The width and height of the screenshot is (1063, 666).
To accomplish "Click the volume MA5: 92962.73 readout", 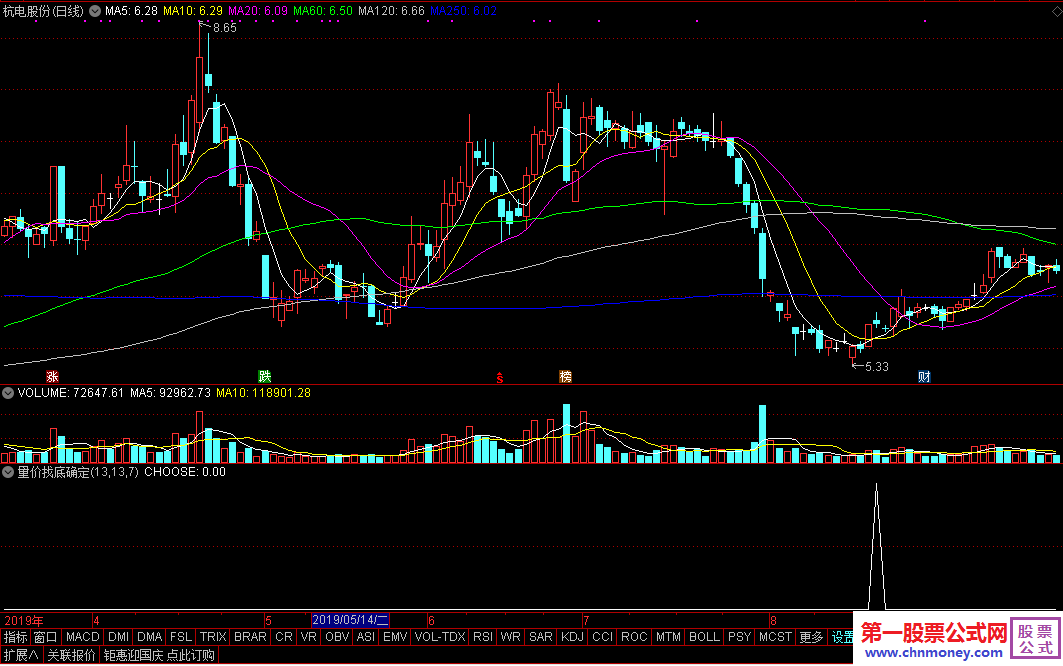I will 170,393.
